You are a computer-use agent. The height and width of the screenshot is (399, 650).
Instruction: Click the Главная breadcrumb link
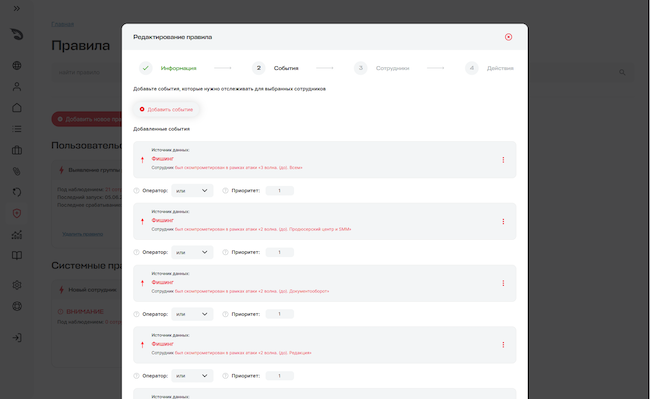tap(63, 24)
